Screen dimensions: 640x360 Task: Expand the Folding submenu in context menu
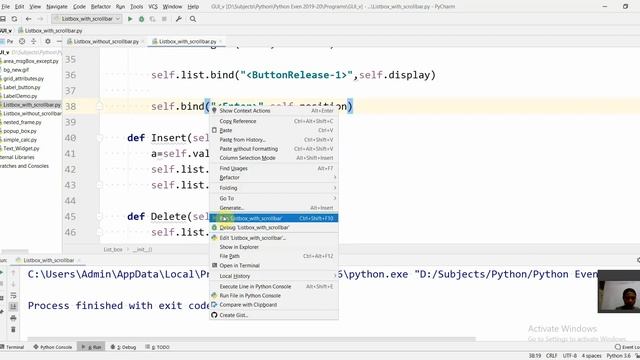coord(273,188)
